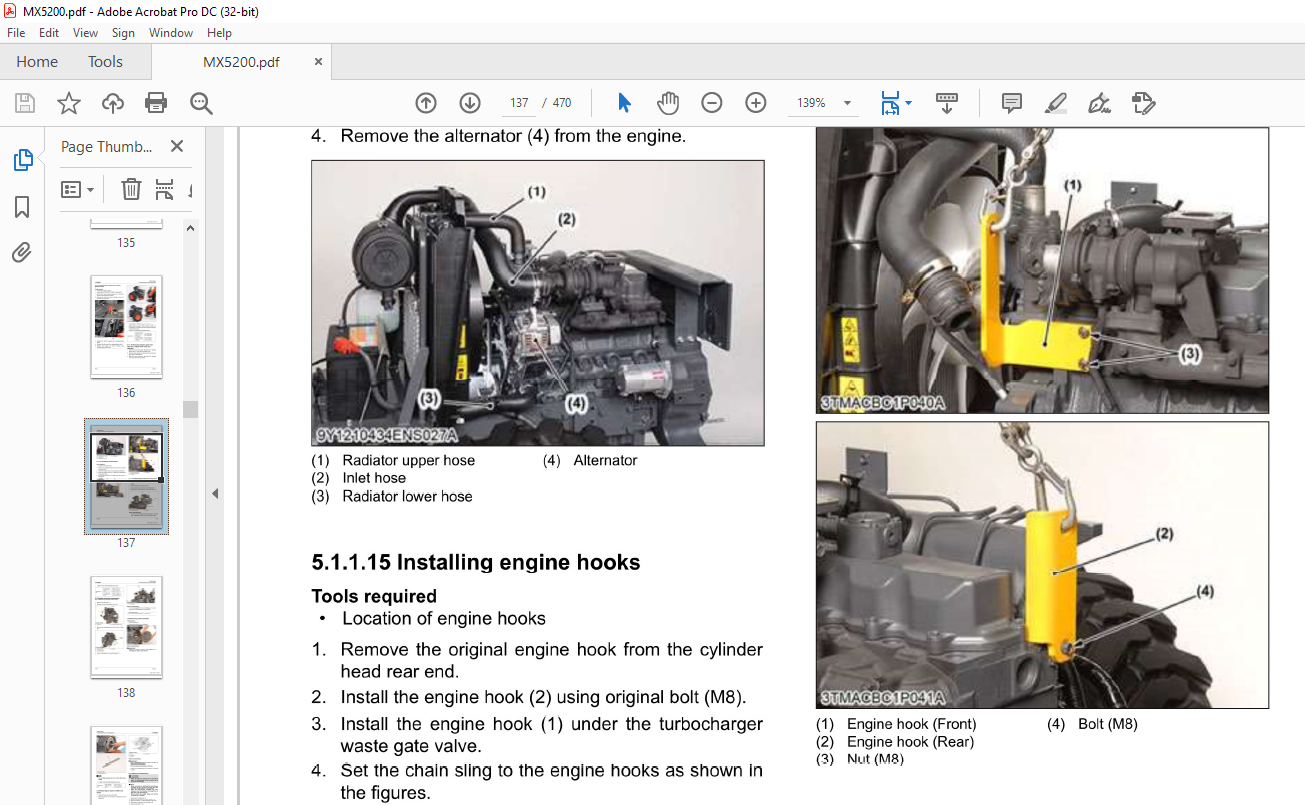This screenshot has height=805, width=1305.
Task: Select page 138 thumbnail
Action: point(126,627)
